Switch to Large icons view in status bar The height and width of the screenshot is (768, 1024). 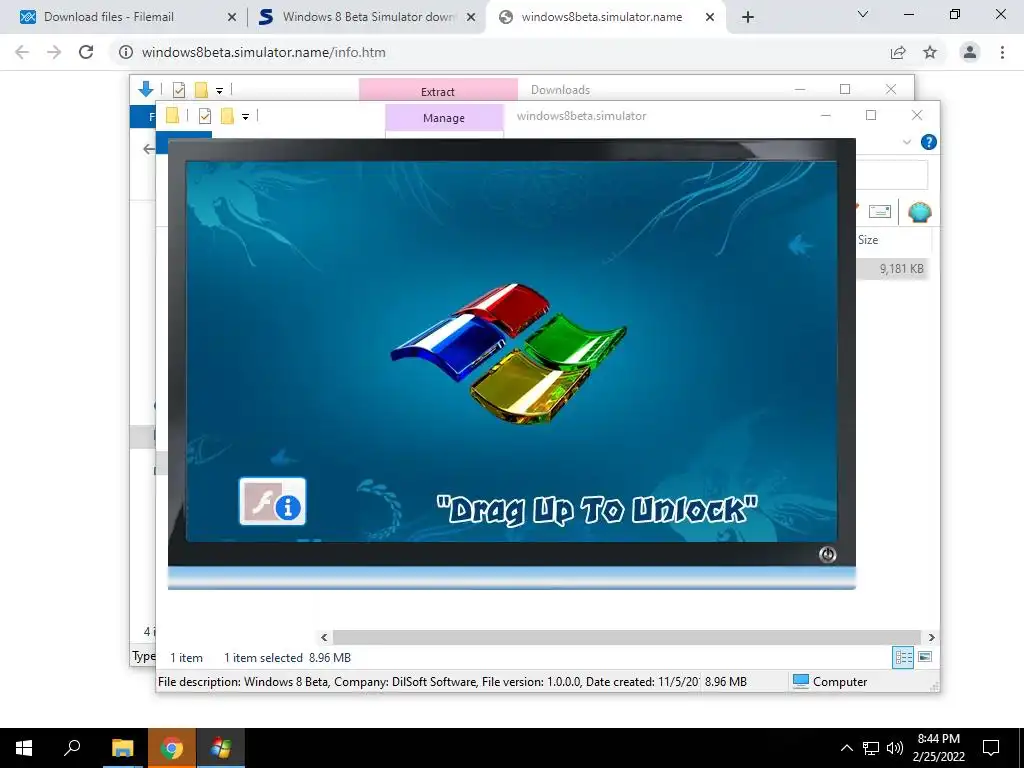pyautogui.click(x=925, y=657)
